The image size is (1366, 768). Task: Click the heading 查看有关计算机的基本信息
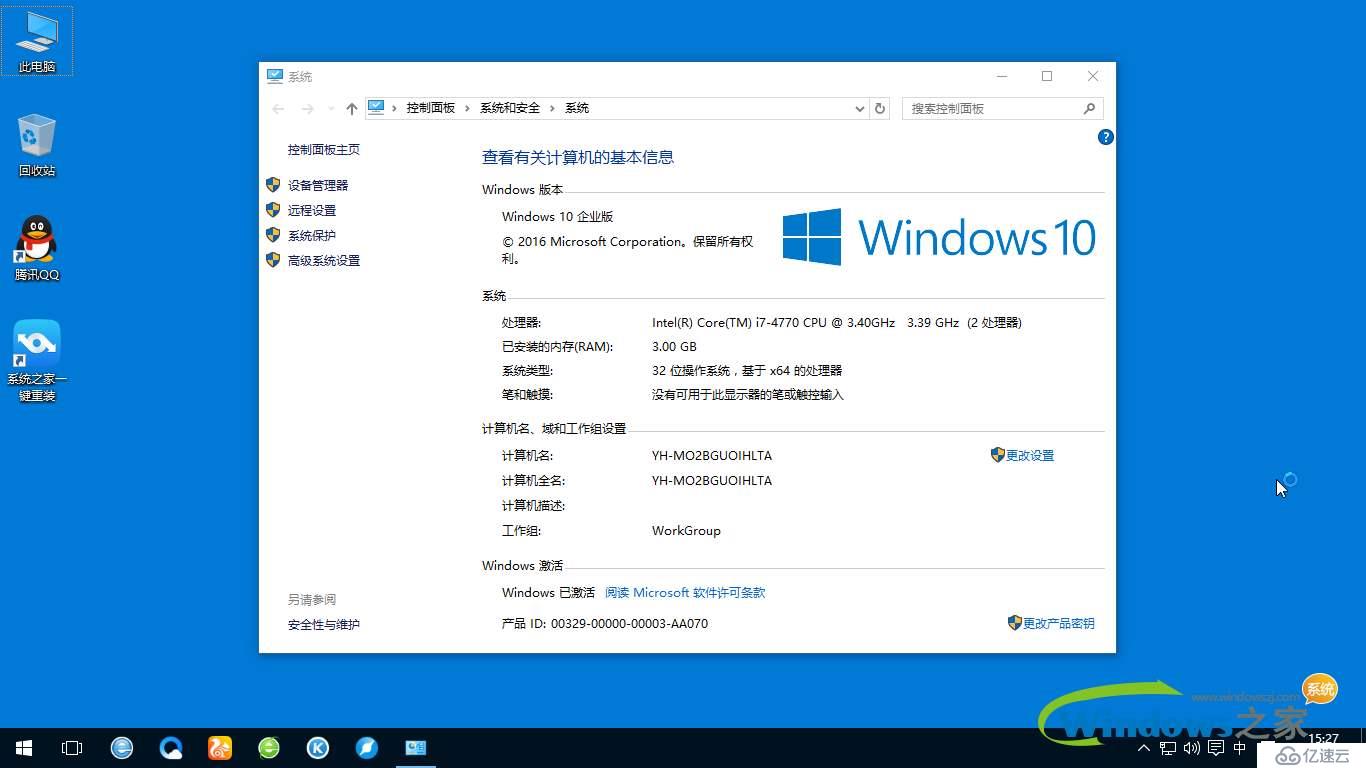(578, 157)
